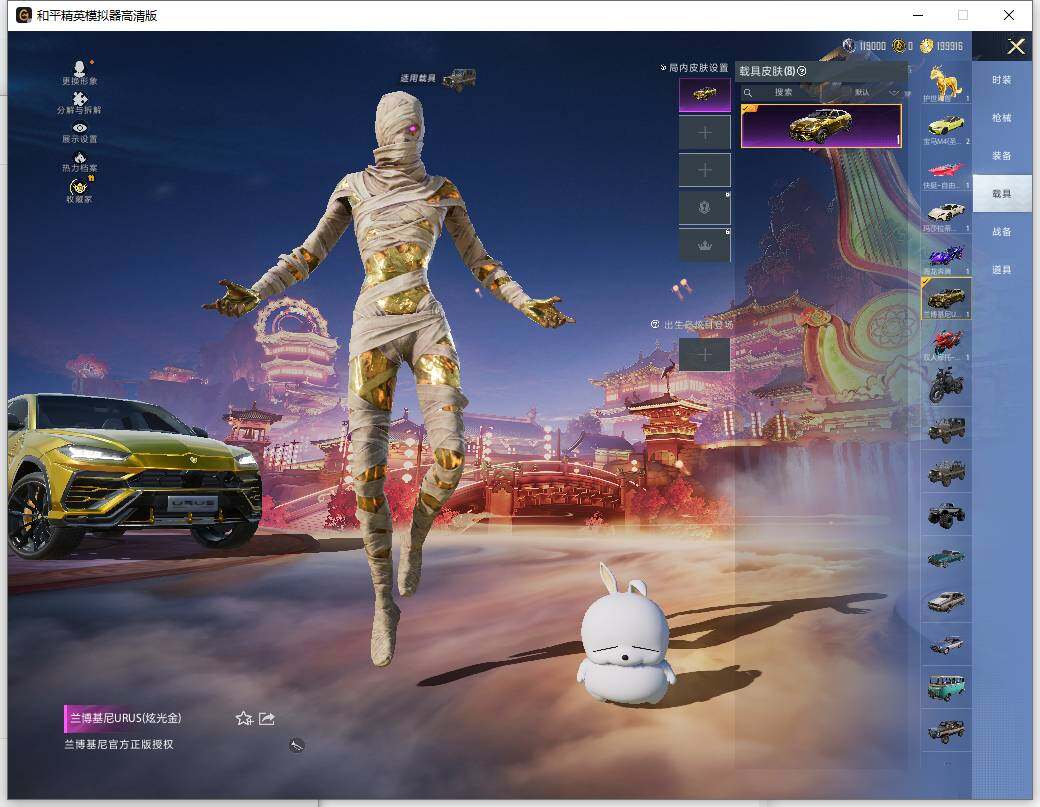Select the monster truck vehicle
1040x807 pixels.
pyautogui.click(x=946, y=515)
